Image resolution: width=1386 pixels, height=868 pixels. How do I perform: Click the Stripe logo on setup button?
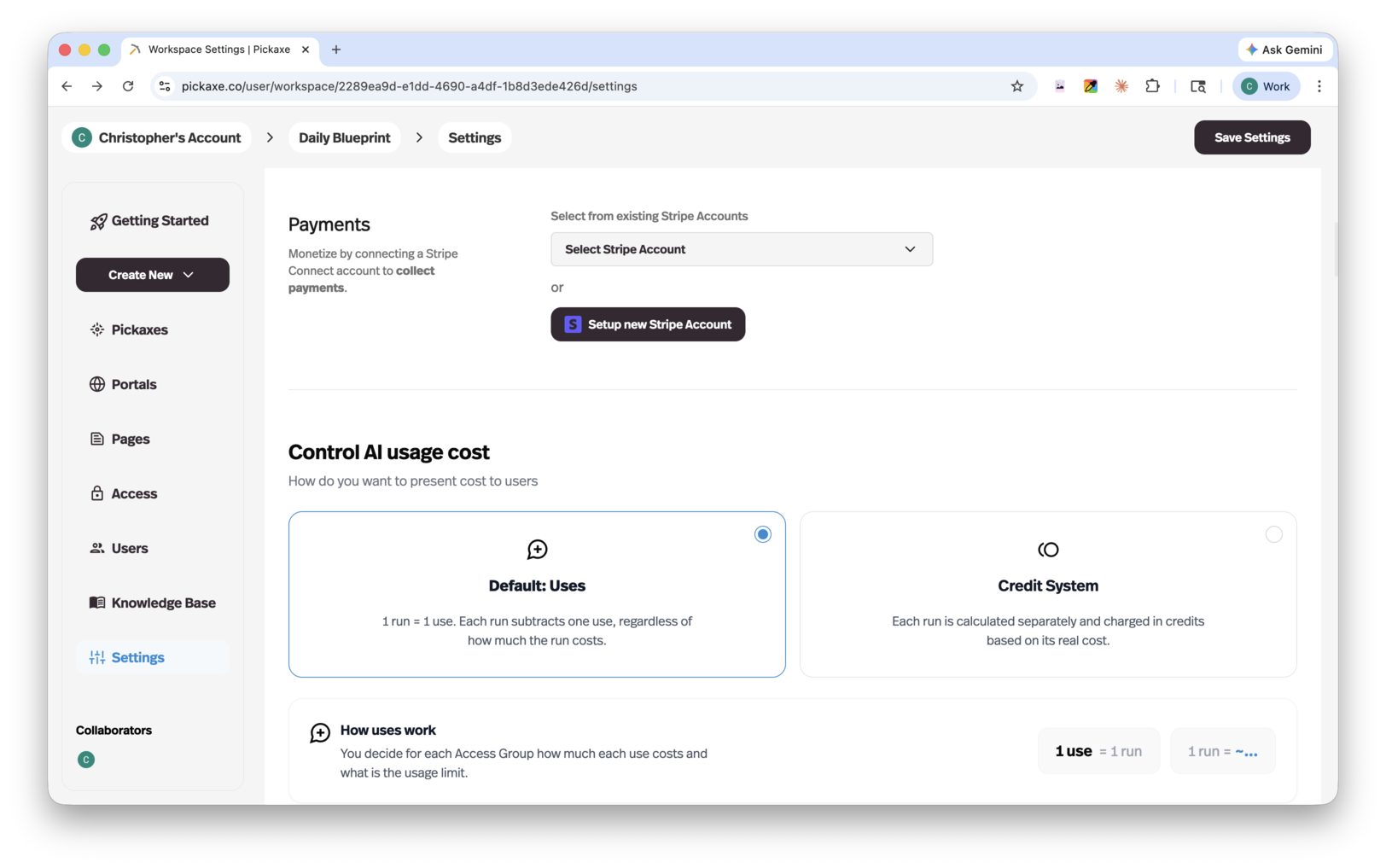(572, 324)
